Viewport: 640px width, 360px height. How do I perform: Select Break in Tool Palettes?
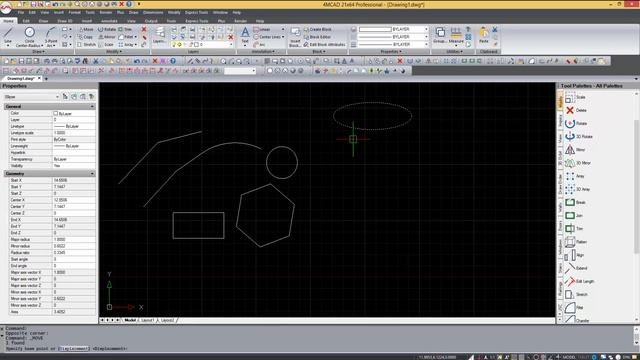click(576, 202)
